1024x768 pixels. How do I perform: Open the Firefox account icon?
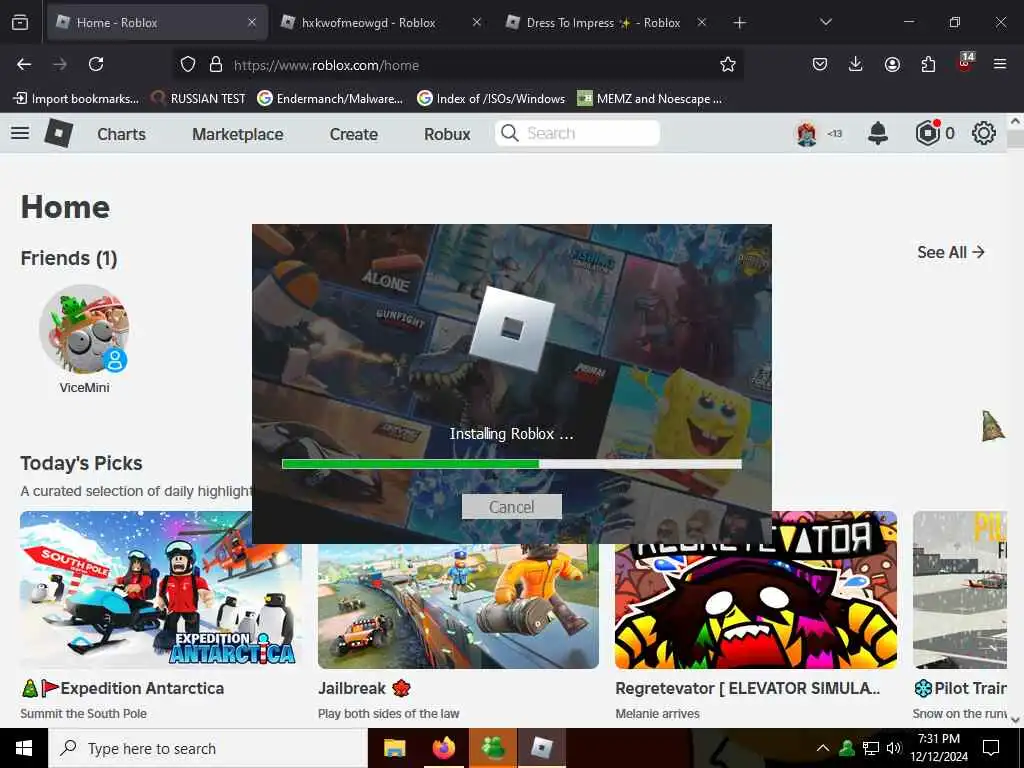[892, 64]
